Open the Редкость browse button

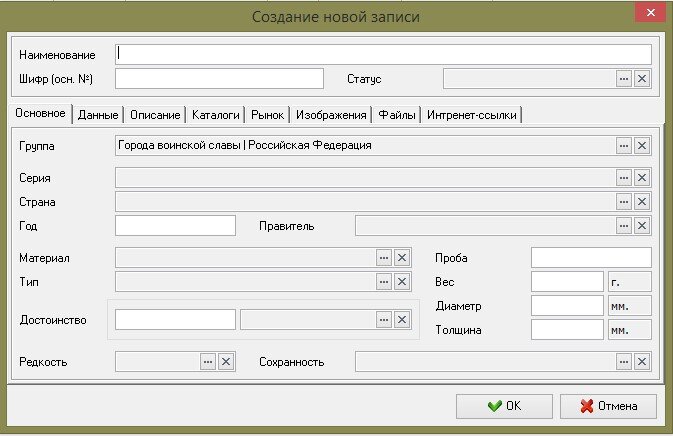[208, 362]
